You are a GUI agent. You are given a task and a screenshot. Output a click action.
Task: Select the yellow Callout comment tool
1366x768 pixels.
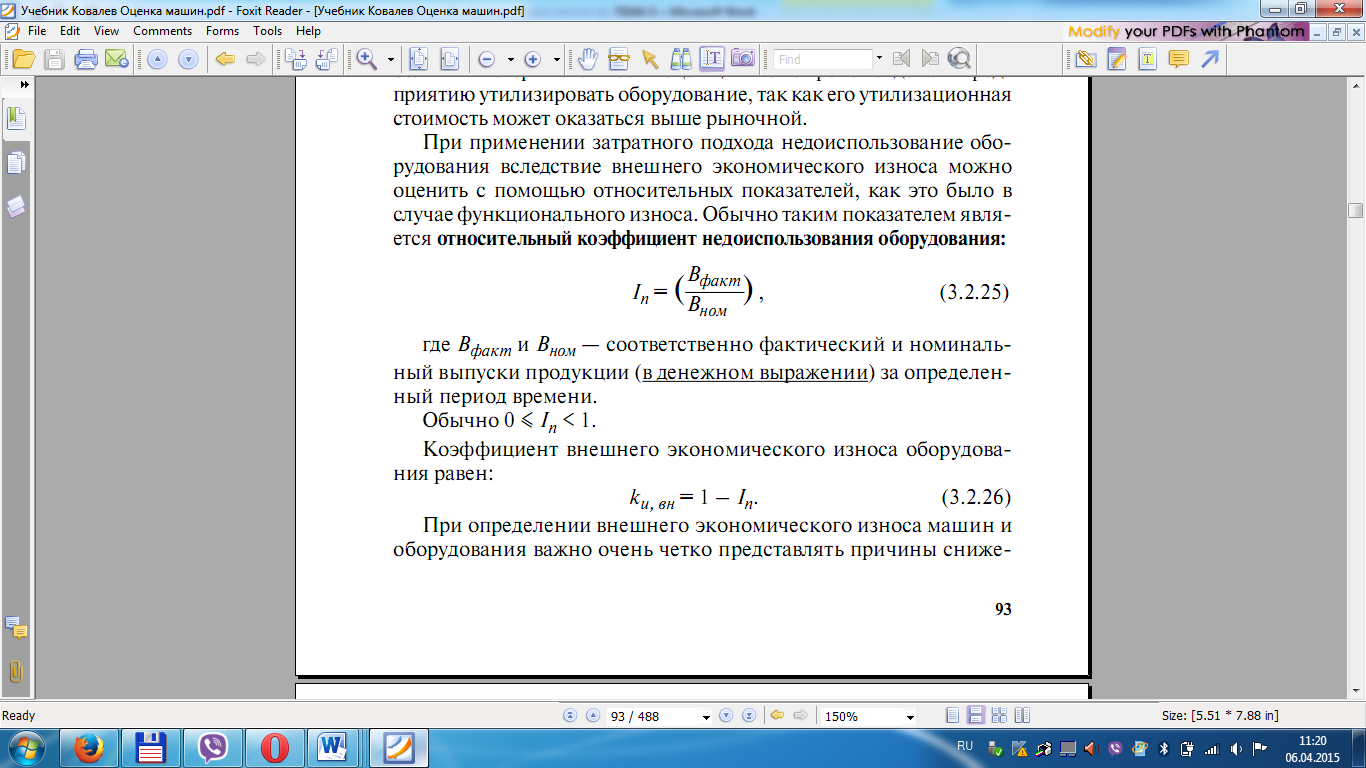click(x=1179, y=59)
